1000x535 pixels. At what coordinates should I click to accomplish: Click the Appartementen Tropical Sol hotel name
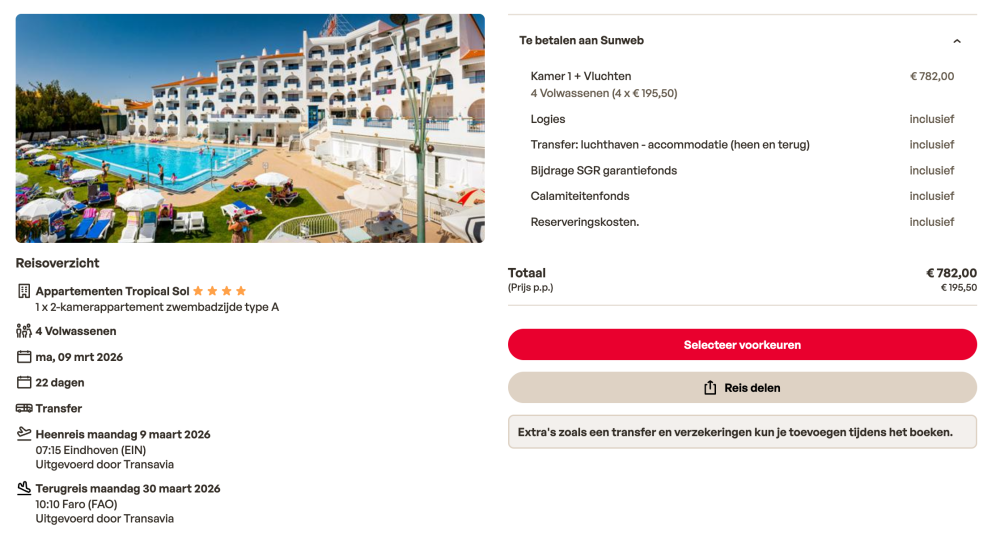point(112,291)
